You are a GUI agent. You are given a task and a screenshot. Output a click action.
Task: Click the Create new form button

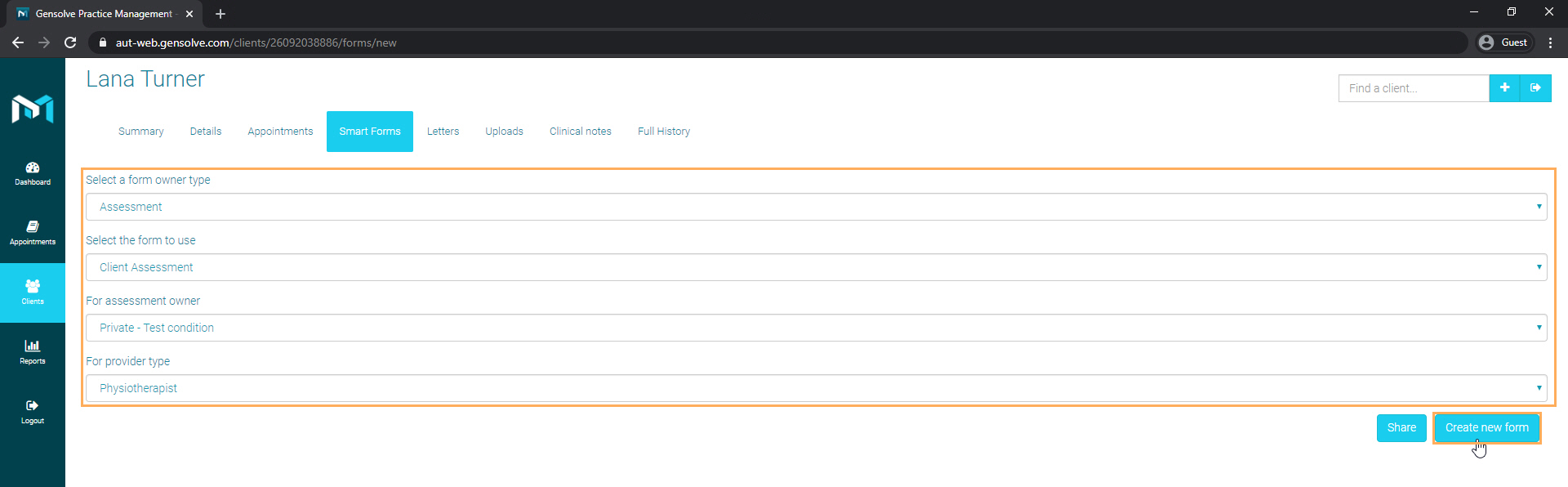[1487, 427]
